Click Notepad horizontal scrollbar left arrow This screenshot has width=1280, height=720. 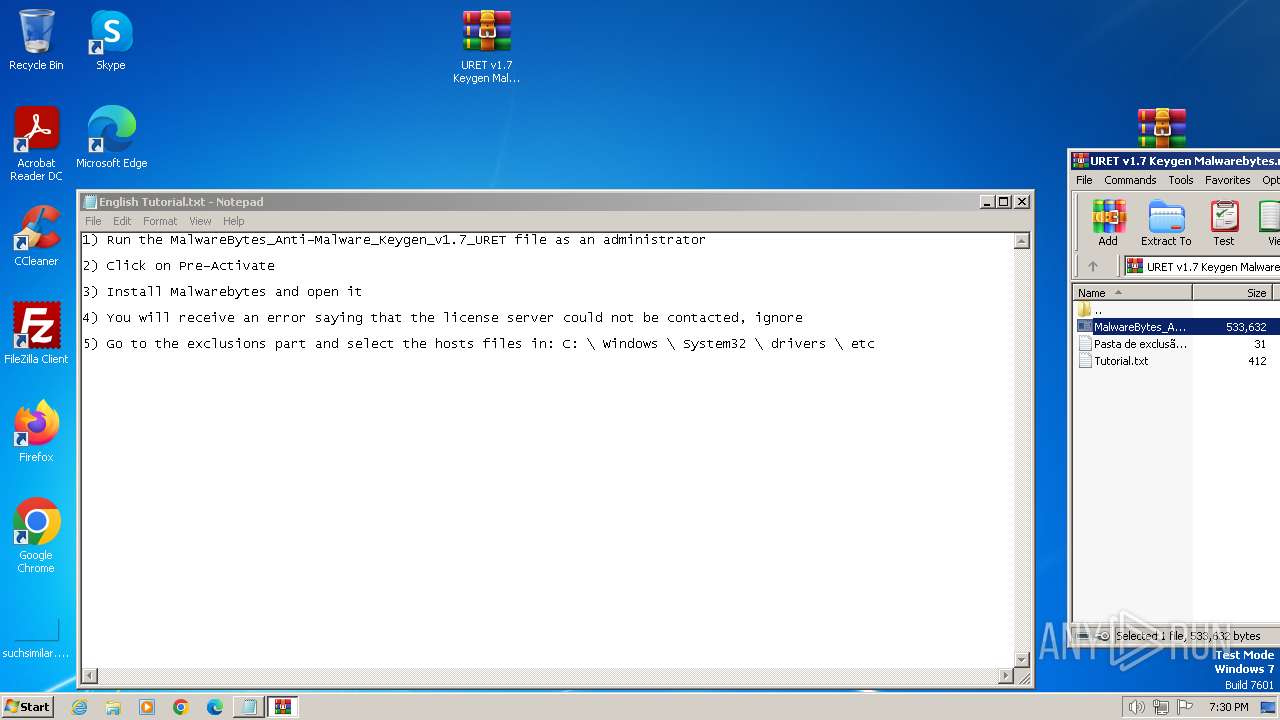pos(89,676)
